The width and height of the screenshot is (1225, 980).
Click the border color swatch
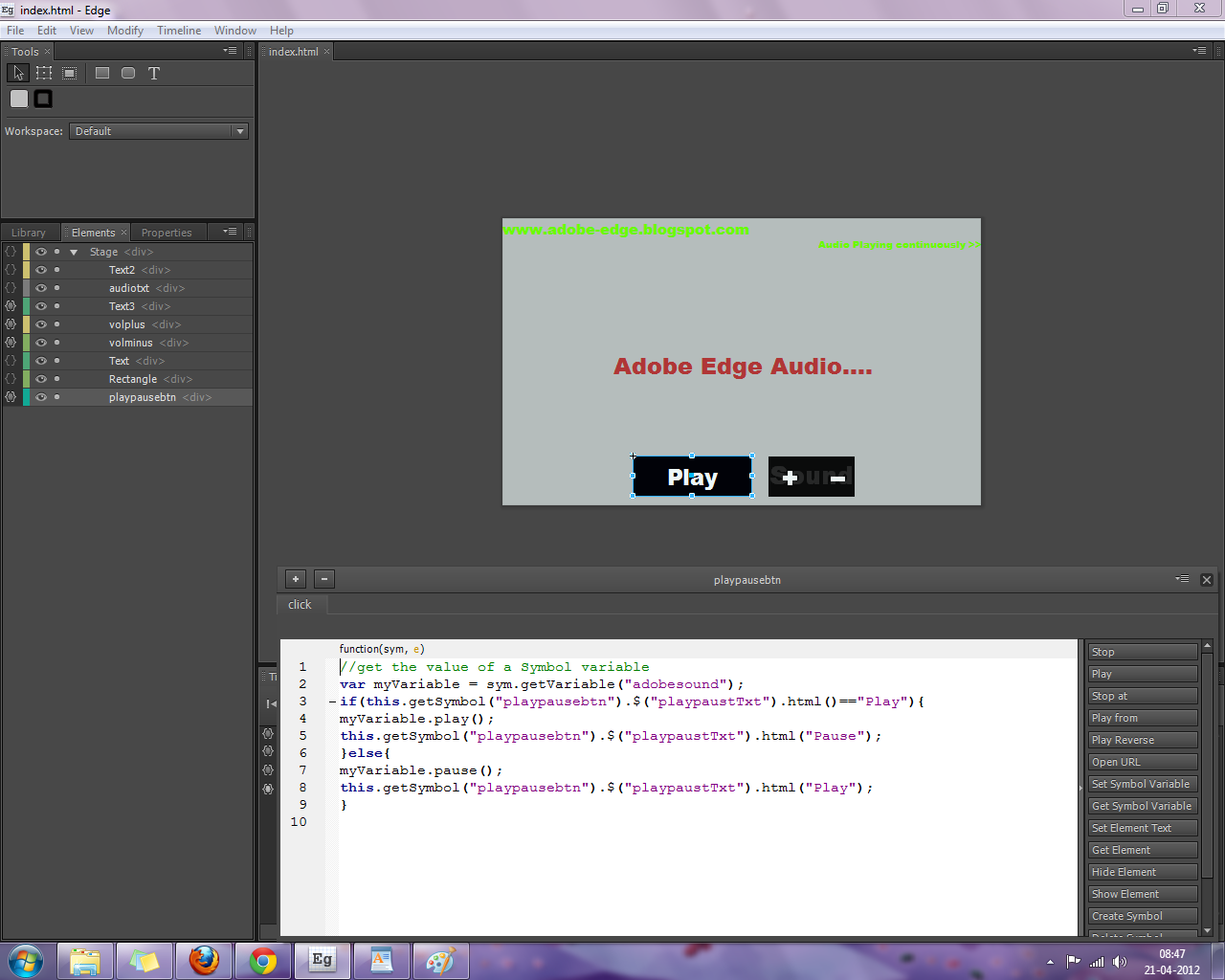pos(42,98)
